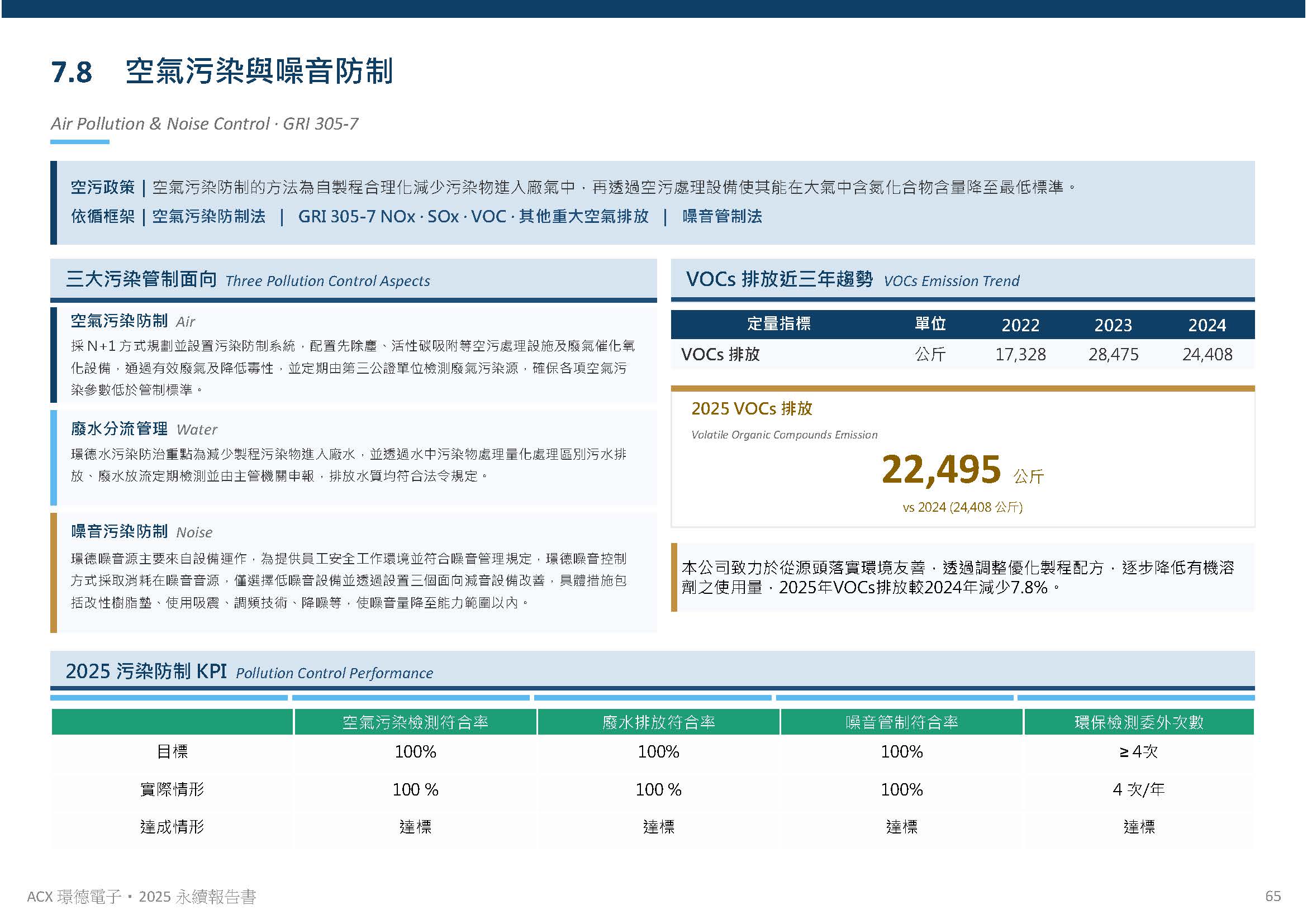Select the 17,328 value for 2022

tap(1021, 355)
